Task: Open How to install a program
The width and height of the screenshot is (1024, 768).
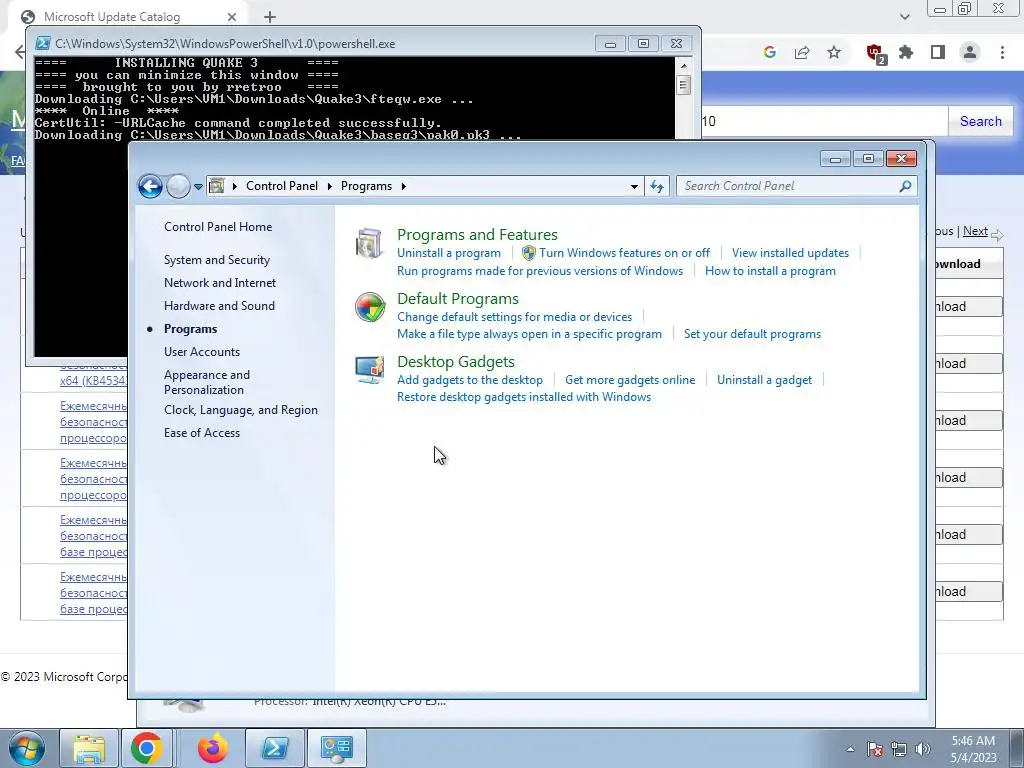Action: coord(770,271)
